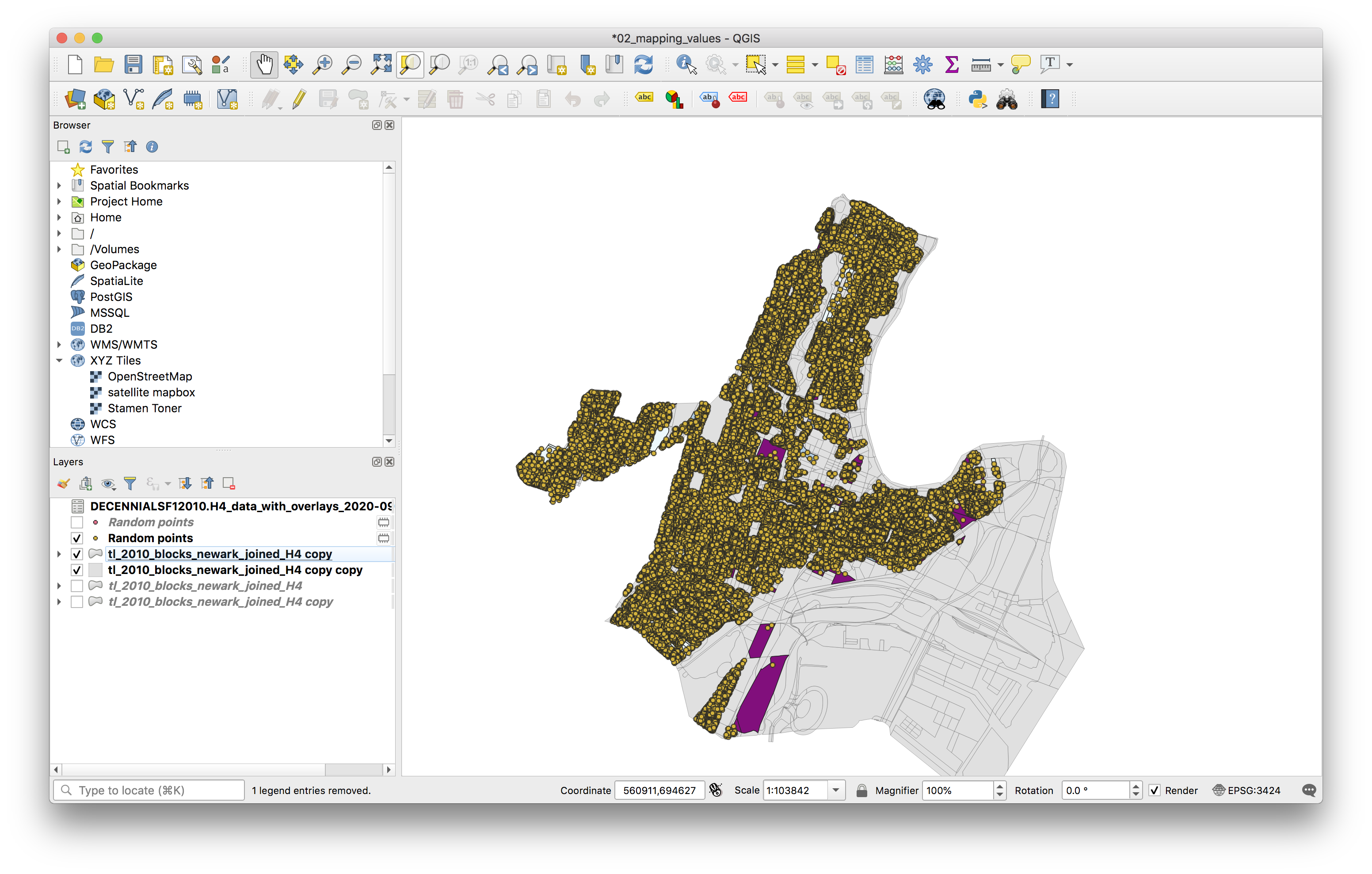The height and width of the screenshot is (874, 1372).
Task: Save the project with floppy icon
Action: (133, 65)
